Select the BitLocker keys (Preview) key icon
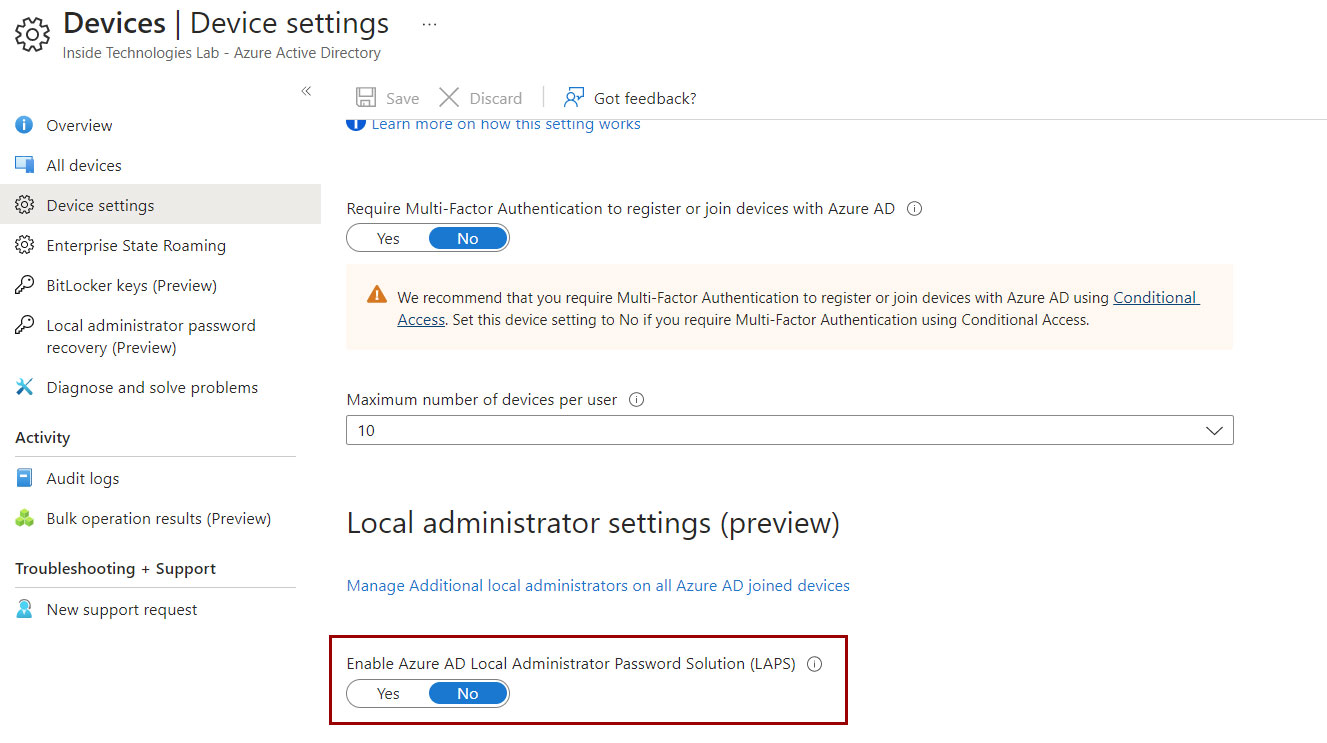Image resolution: width=1327 pixels, height=743 pixels. point(23,285)
